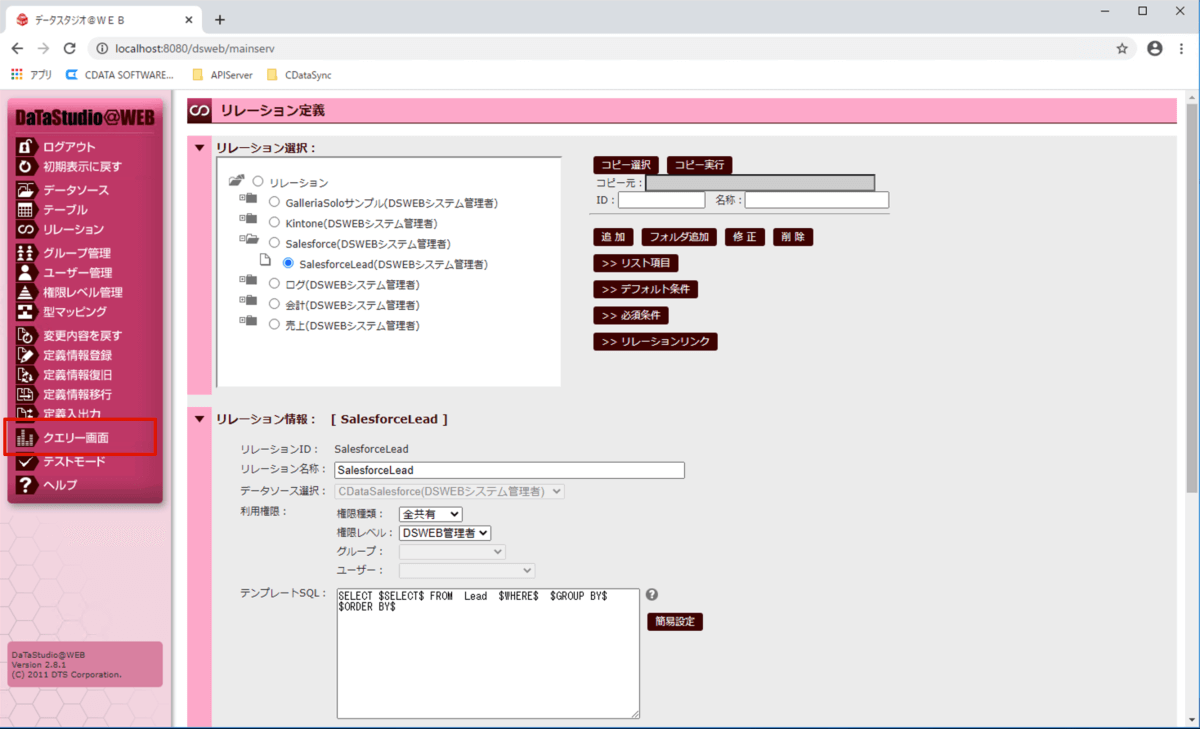Collapse the リレーション選択 section triangle
This screenshot has height=729, width=1200.
(x=199, y=148)
